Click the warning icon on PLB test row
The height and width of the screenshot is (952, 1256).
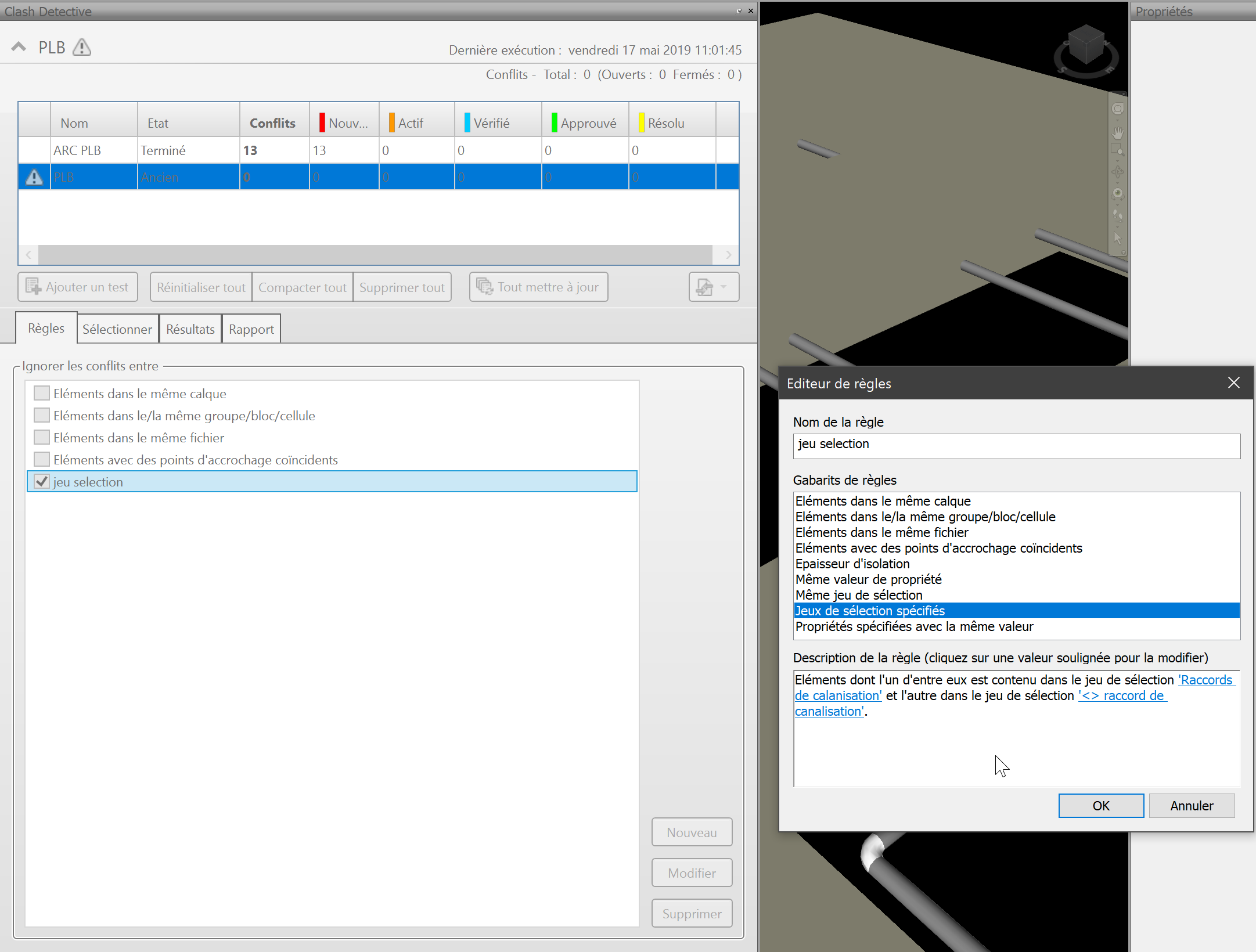(34, 177)
